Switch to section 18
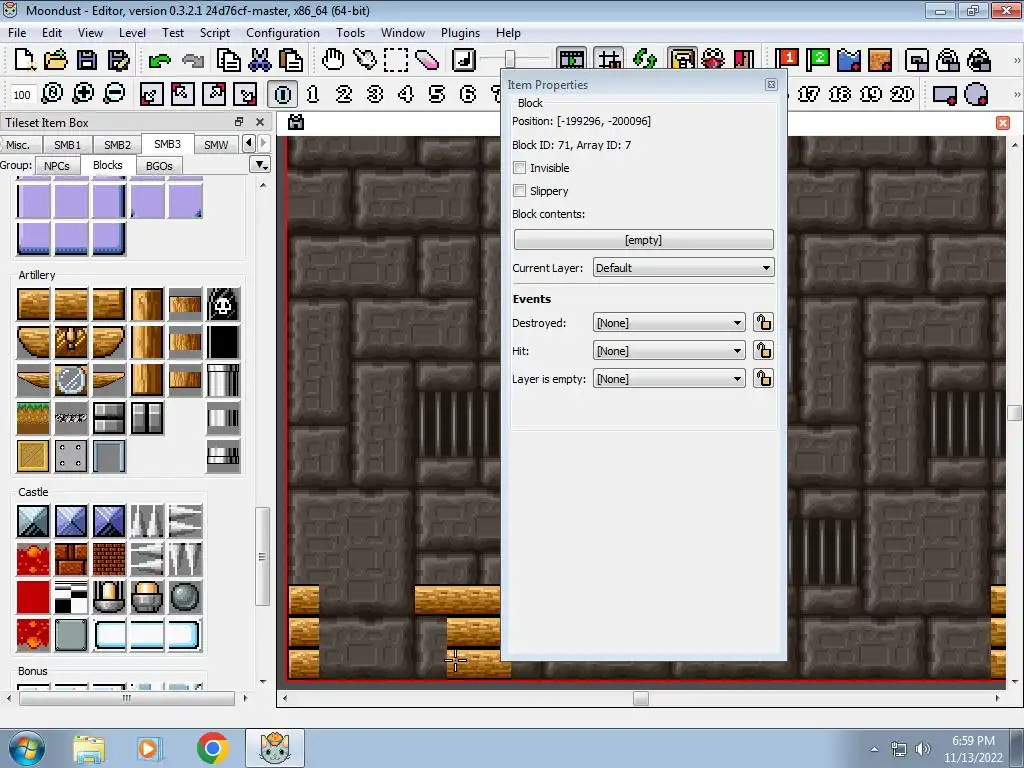Screen dimensions: 1024x768 pyautogui.click(x=839, y=94)
